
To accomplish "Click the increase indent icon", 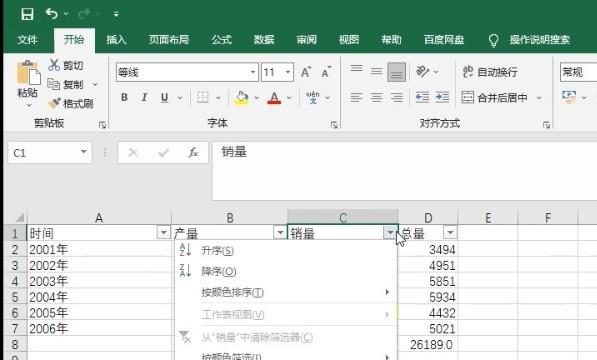I will pos(442,97).
